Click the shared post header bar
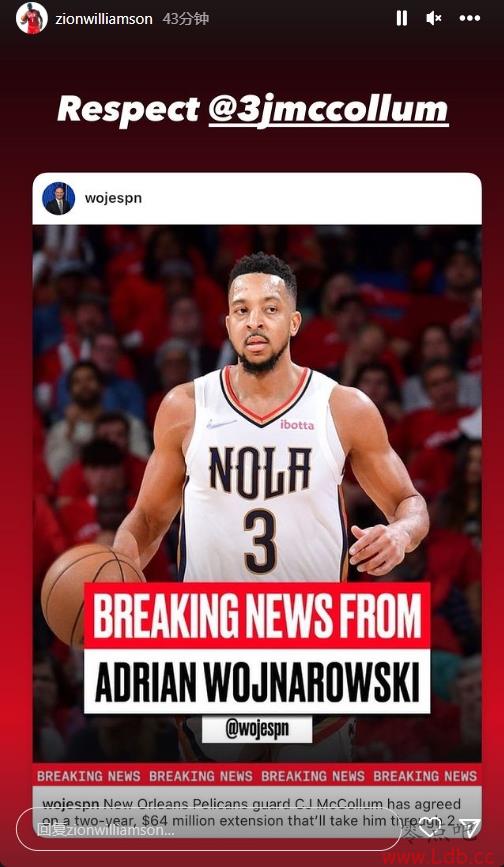Screen dimensions: 504x867 tap(257, 199)
